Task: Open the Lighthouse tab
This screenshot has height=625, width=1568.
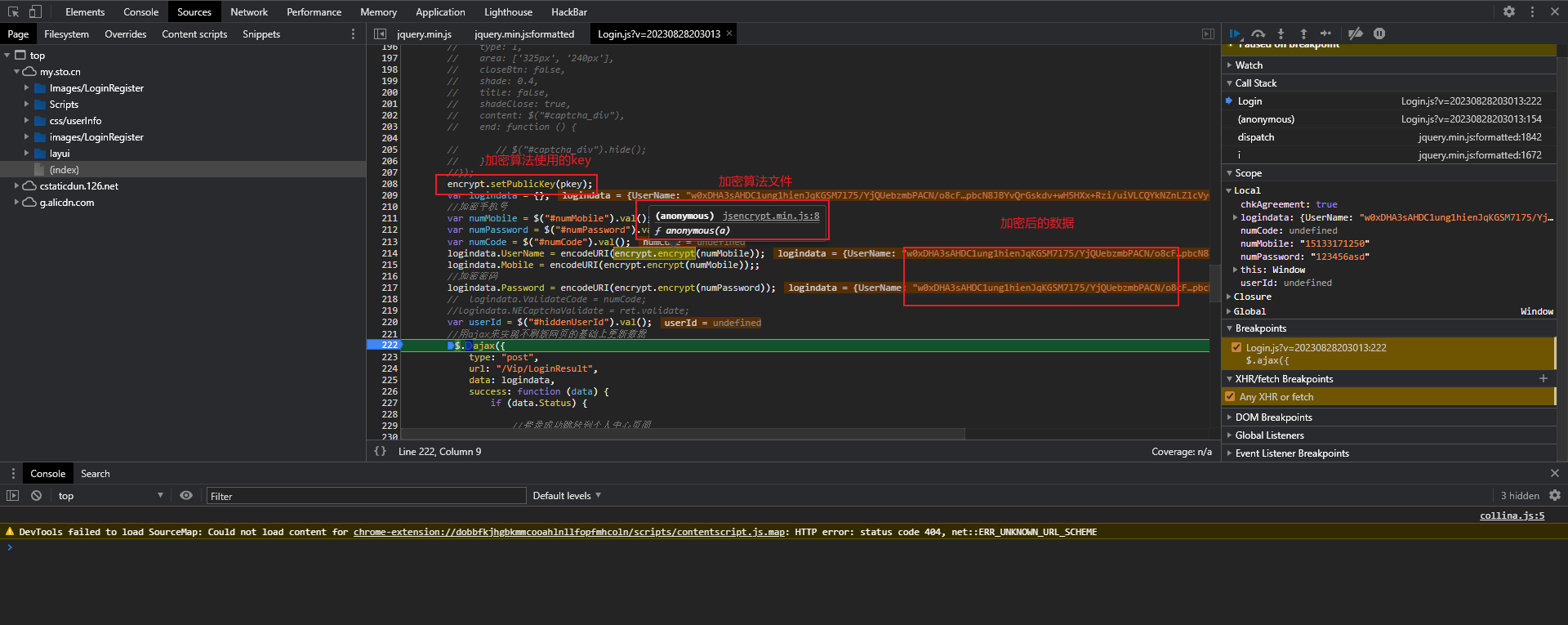Action: click(x=508, y=11)
